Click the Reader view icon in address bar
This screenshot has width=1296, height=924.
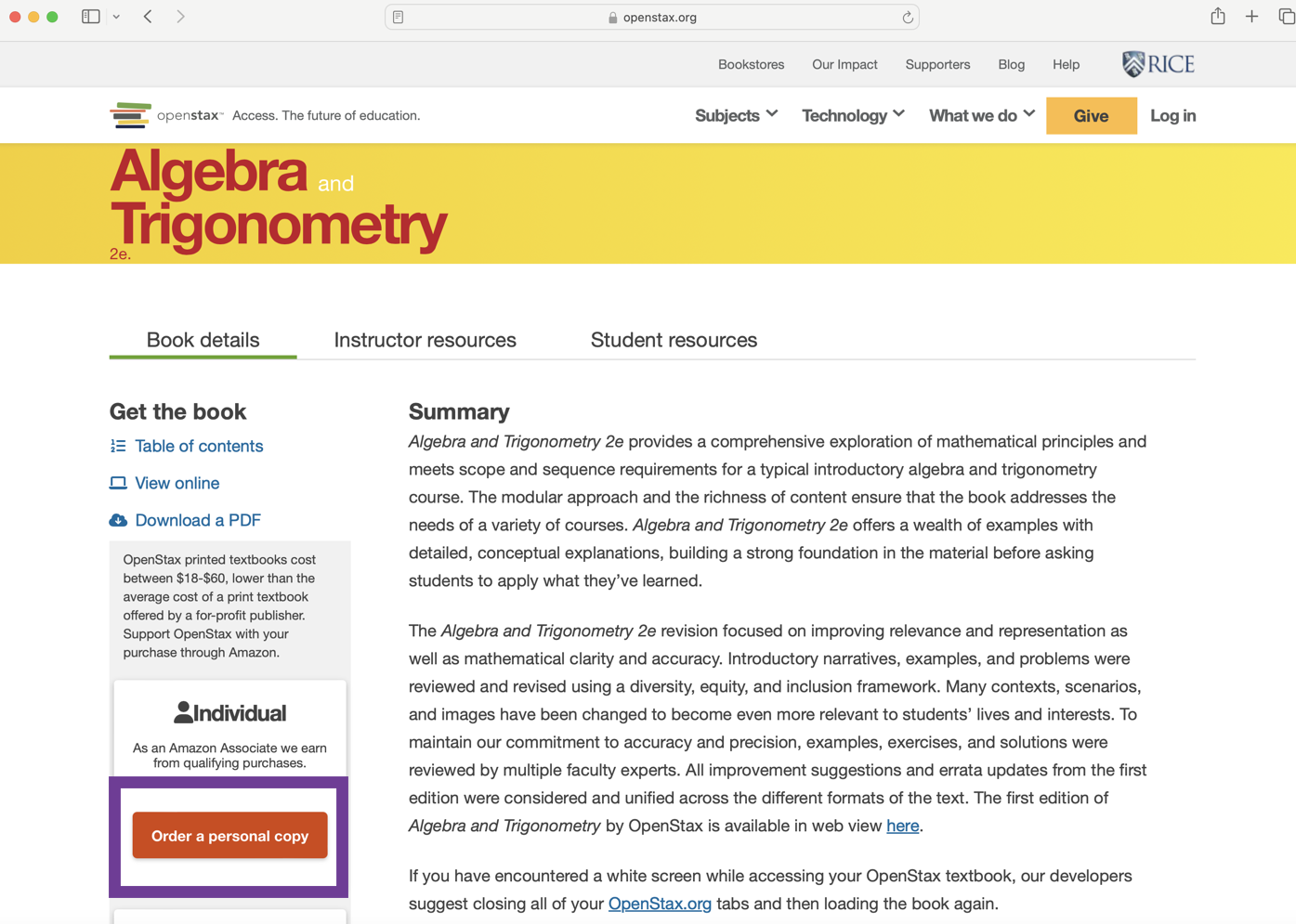coord(399,18)
